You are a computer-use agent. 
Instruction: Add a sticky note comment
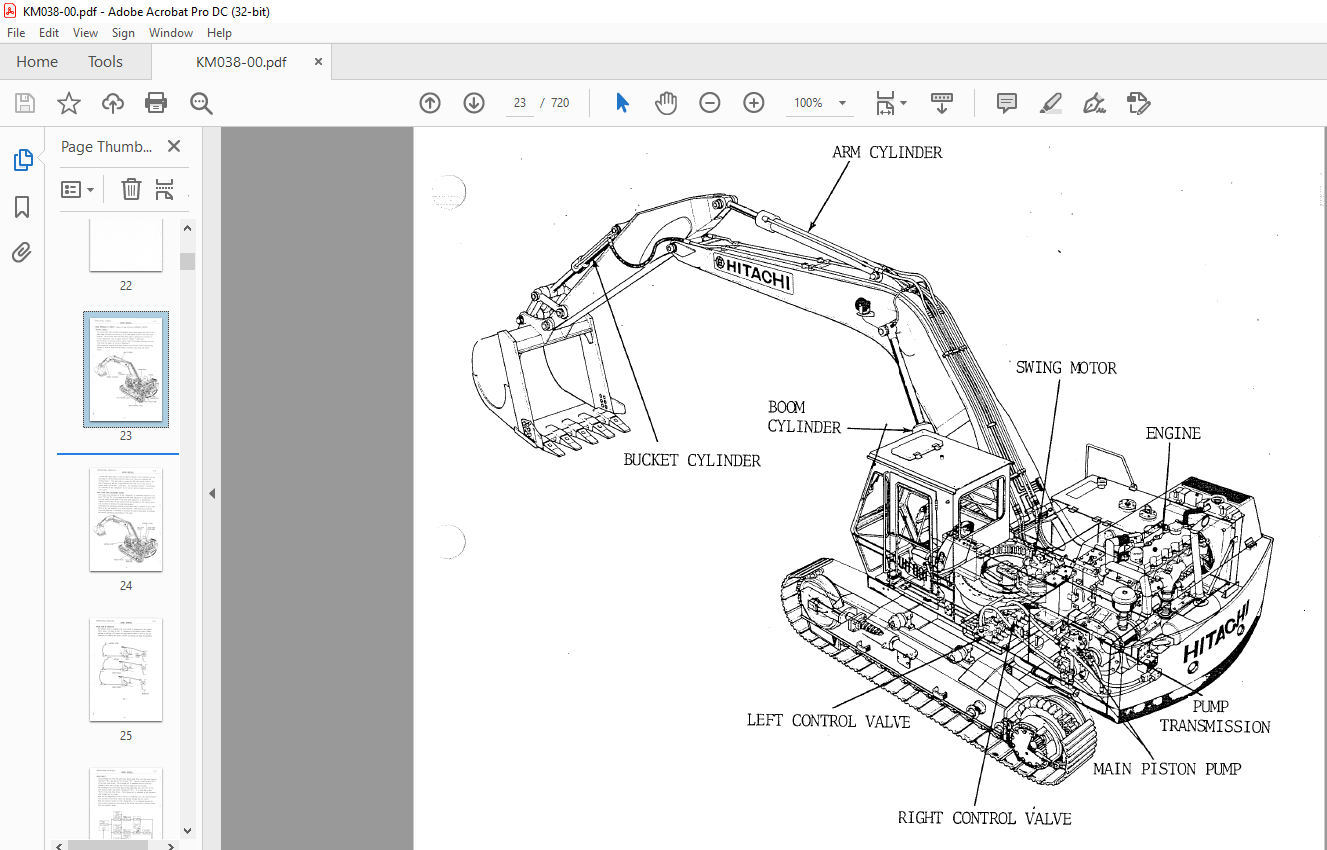(x=1007, y=103)
